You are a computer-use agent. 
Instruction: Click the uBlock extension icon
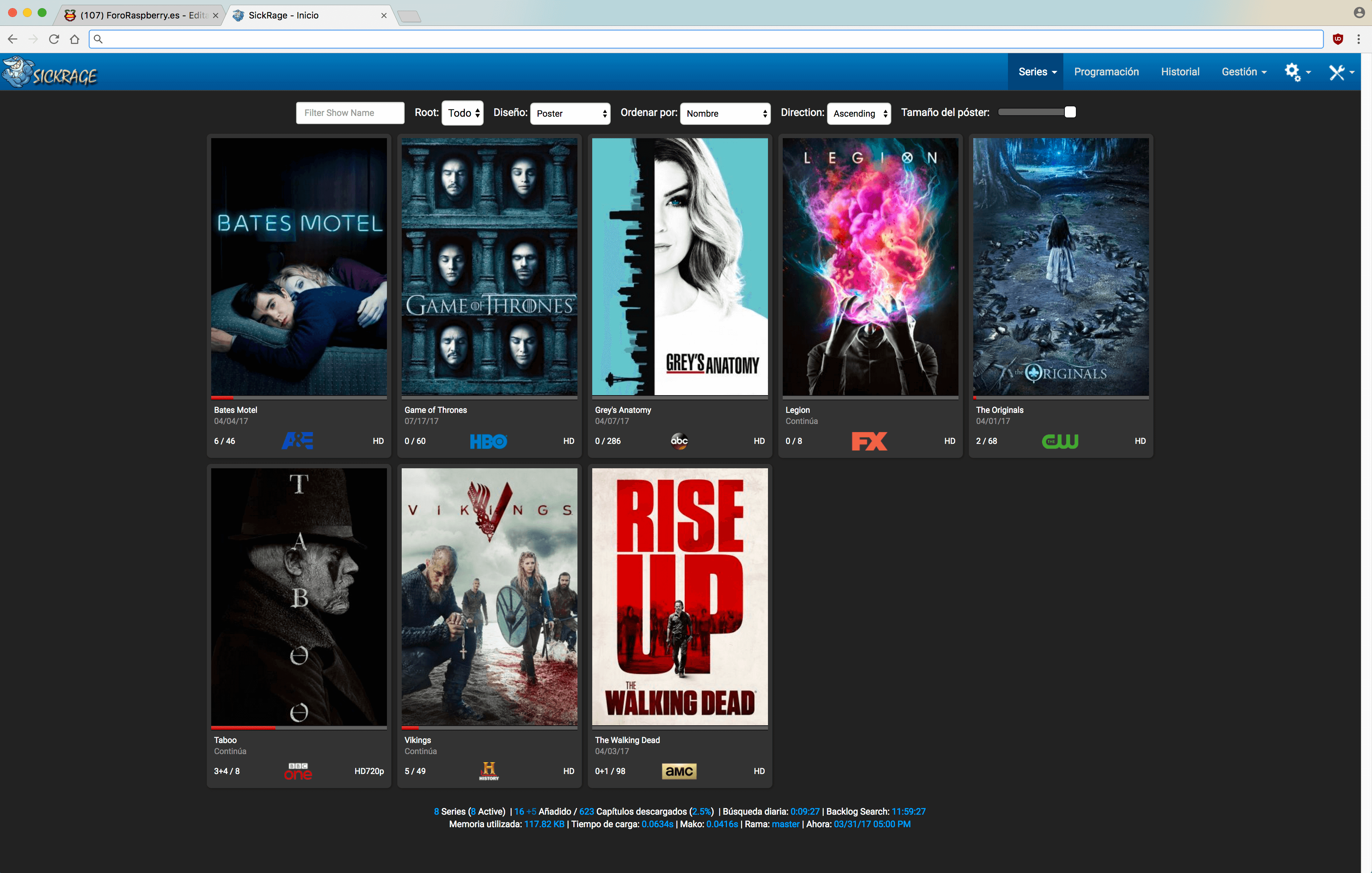[1338, 39]
